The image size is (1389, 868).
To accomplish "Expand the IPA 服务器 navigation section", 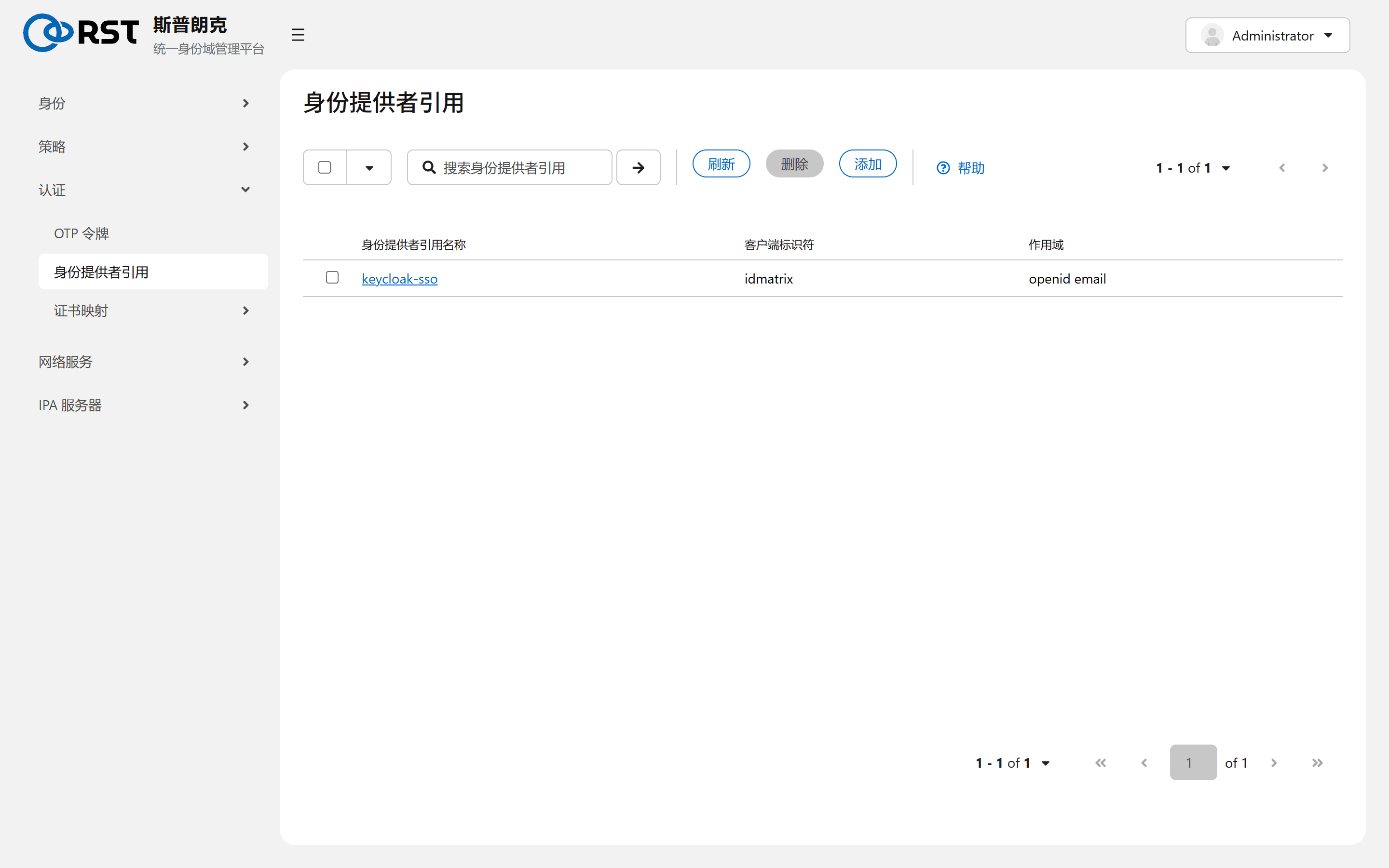I will [x=144, y=405].
